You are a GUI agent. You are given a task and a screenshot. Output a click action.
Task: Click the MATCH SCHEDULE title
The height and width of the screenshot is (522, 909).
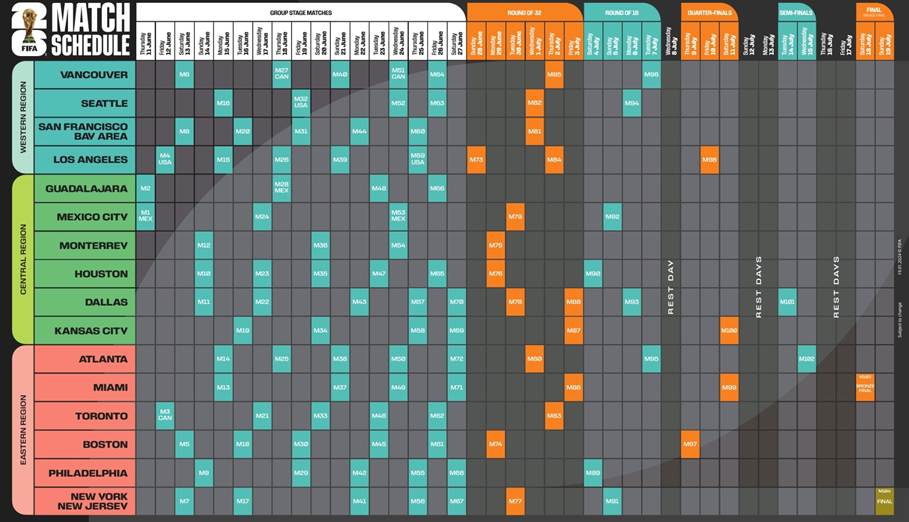coord(90,30)
